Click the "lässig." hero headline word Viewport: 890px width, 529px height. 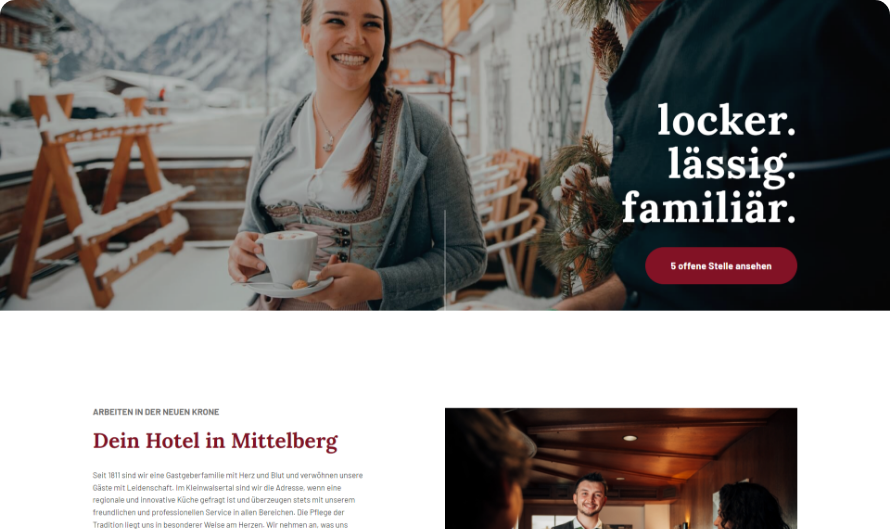(x=732, y=166)
